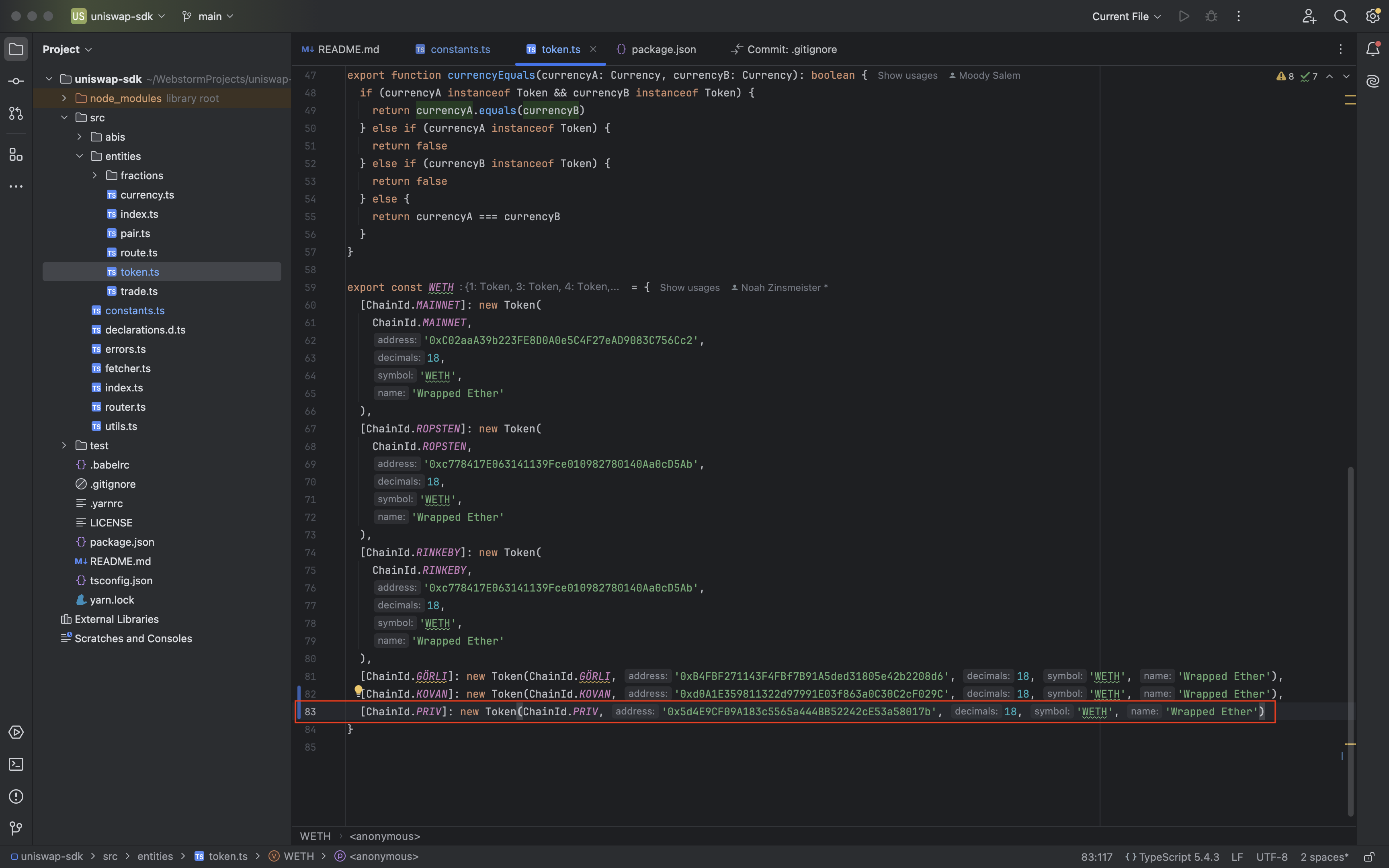Open the Terminal tool window icon

coord(16,765)
